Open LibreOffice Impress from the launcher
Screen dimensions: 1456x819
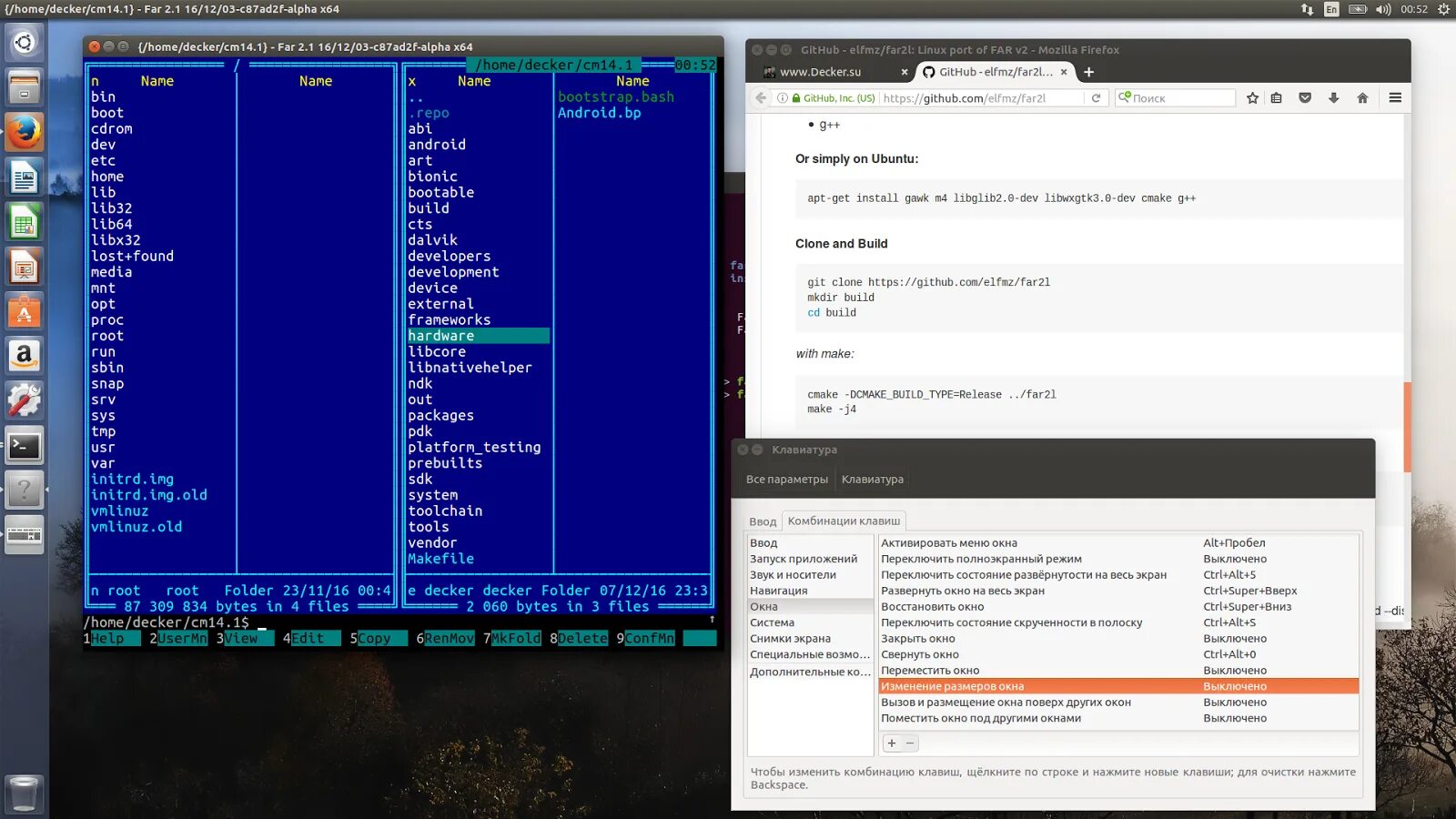coord(25,266)
